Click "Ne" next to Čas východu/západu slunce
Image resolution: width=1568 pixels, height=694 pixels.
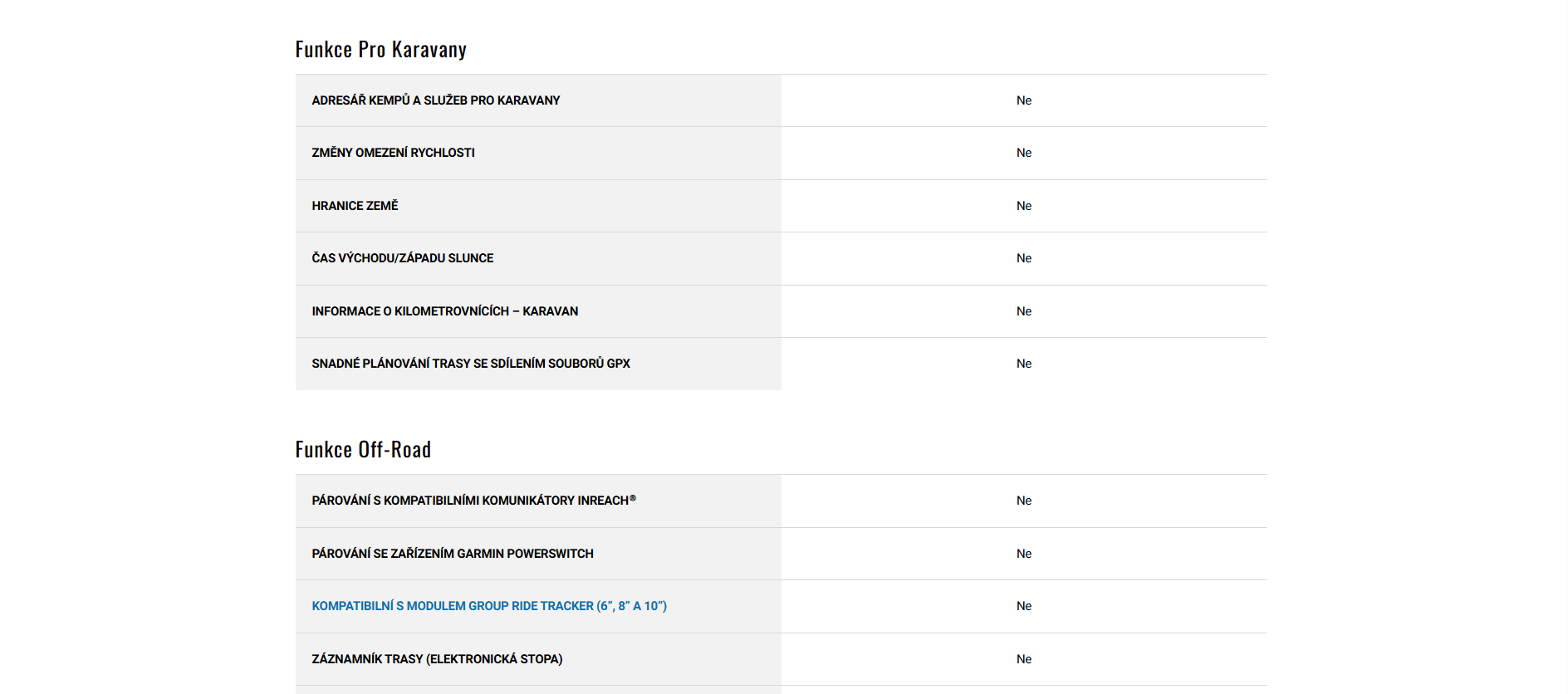tap(1023, 258)
